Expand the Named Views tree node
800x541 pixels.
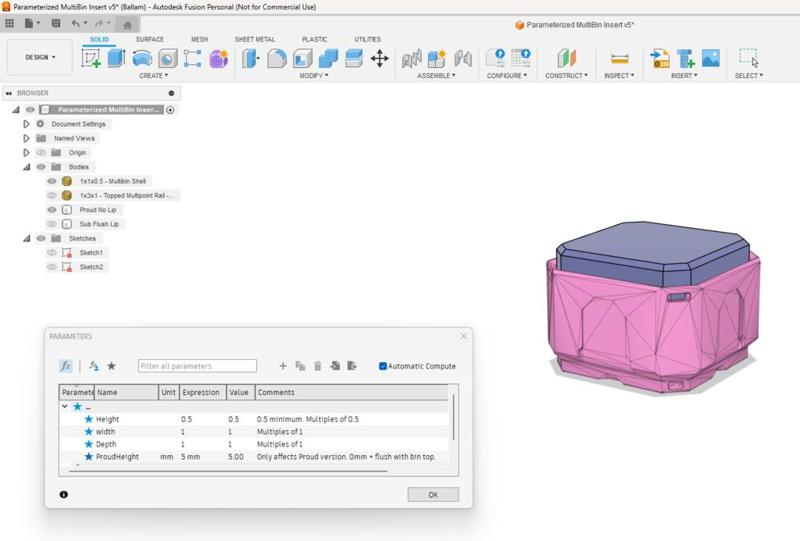pyautogui.click(x=26, y=138)
